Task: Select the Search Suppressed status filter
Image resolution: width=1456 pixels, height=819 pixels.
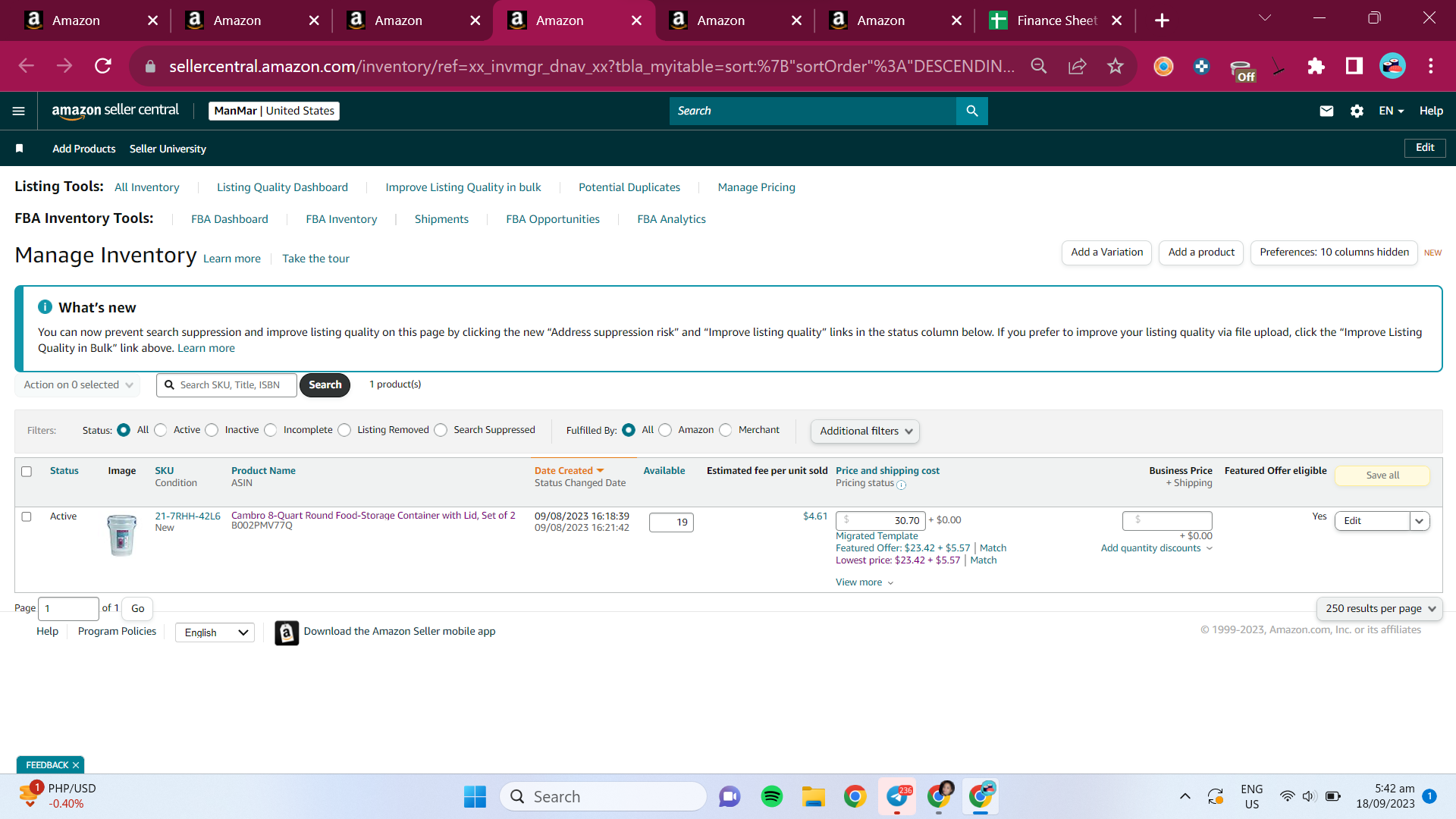Action: tap(441, 430)
